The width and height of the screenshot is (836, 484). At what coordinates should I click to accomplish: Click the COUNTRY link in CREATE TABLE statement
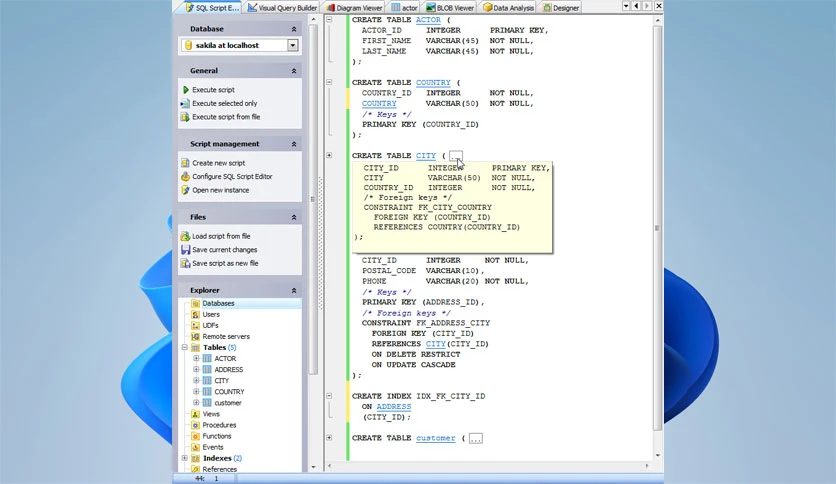pos(433,83)
